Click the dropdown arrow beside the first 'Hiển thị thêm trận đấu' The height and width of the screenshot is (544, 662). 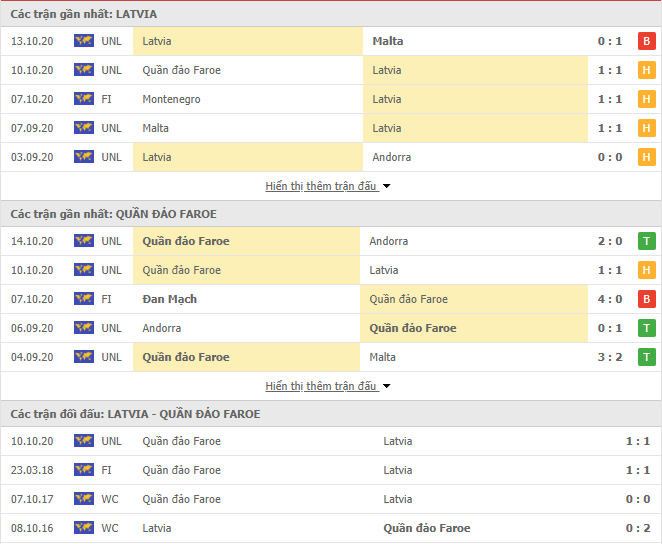pos(386,186)
